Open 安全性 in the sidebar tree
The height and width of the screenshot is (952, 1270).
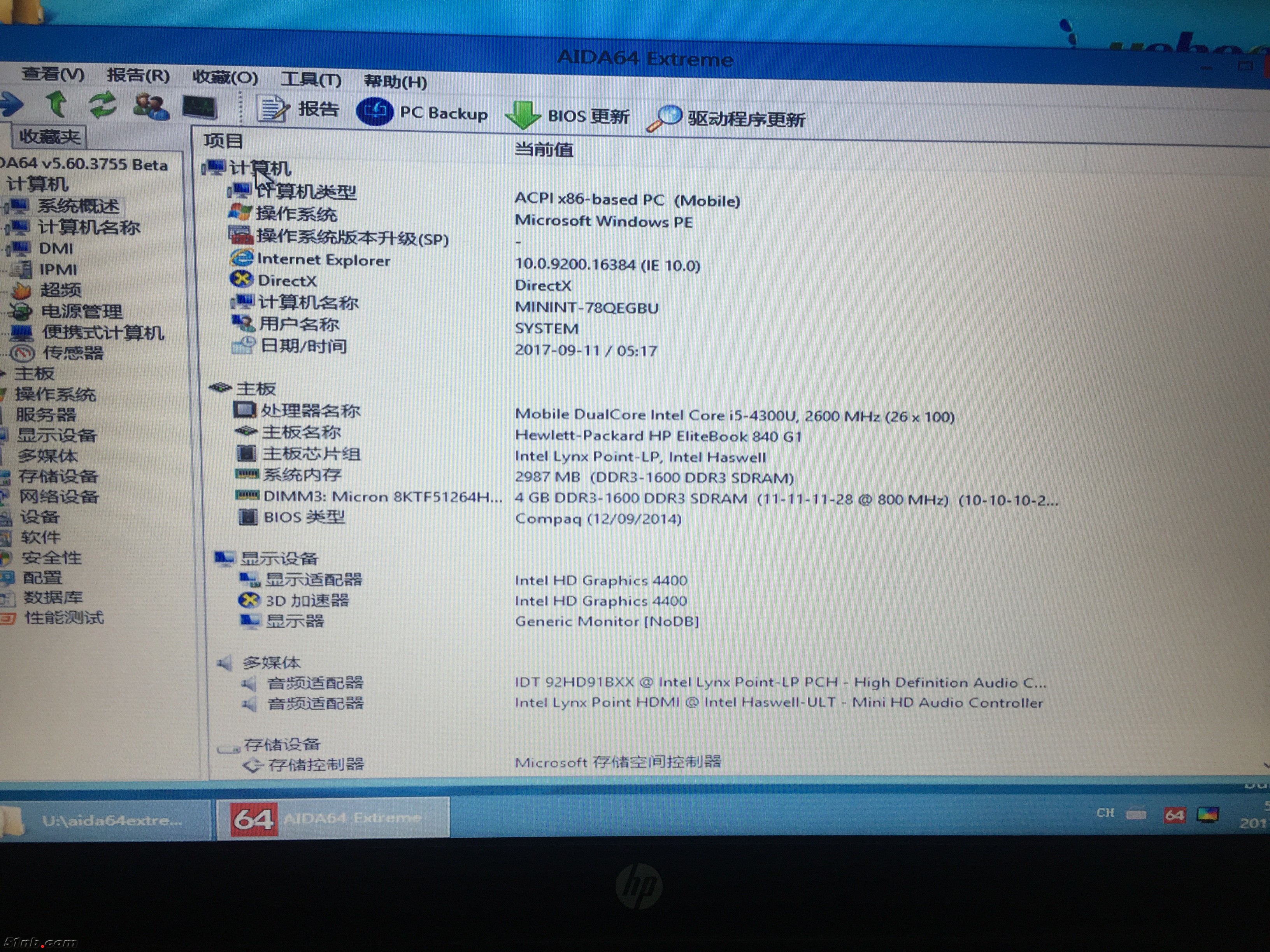[x=52, y=557]
